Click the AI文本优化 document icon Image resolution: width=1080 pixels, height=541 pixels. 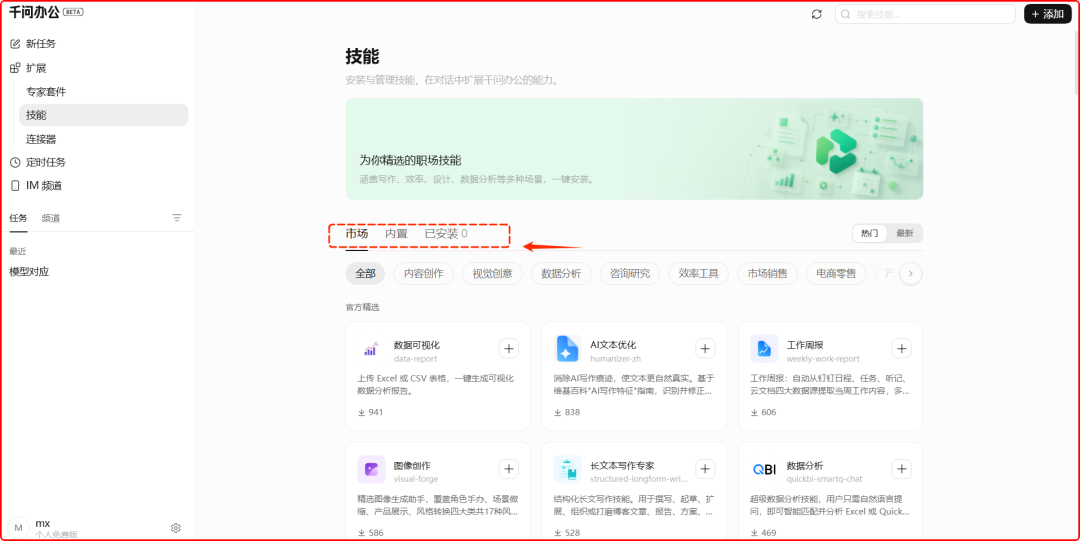(x=568, y=349)
